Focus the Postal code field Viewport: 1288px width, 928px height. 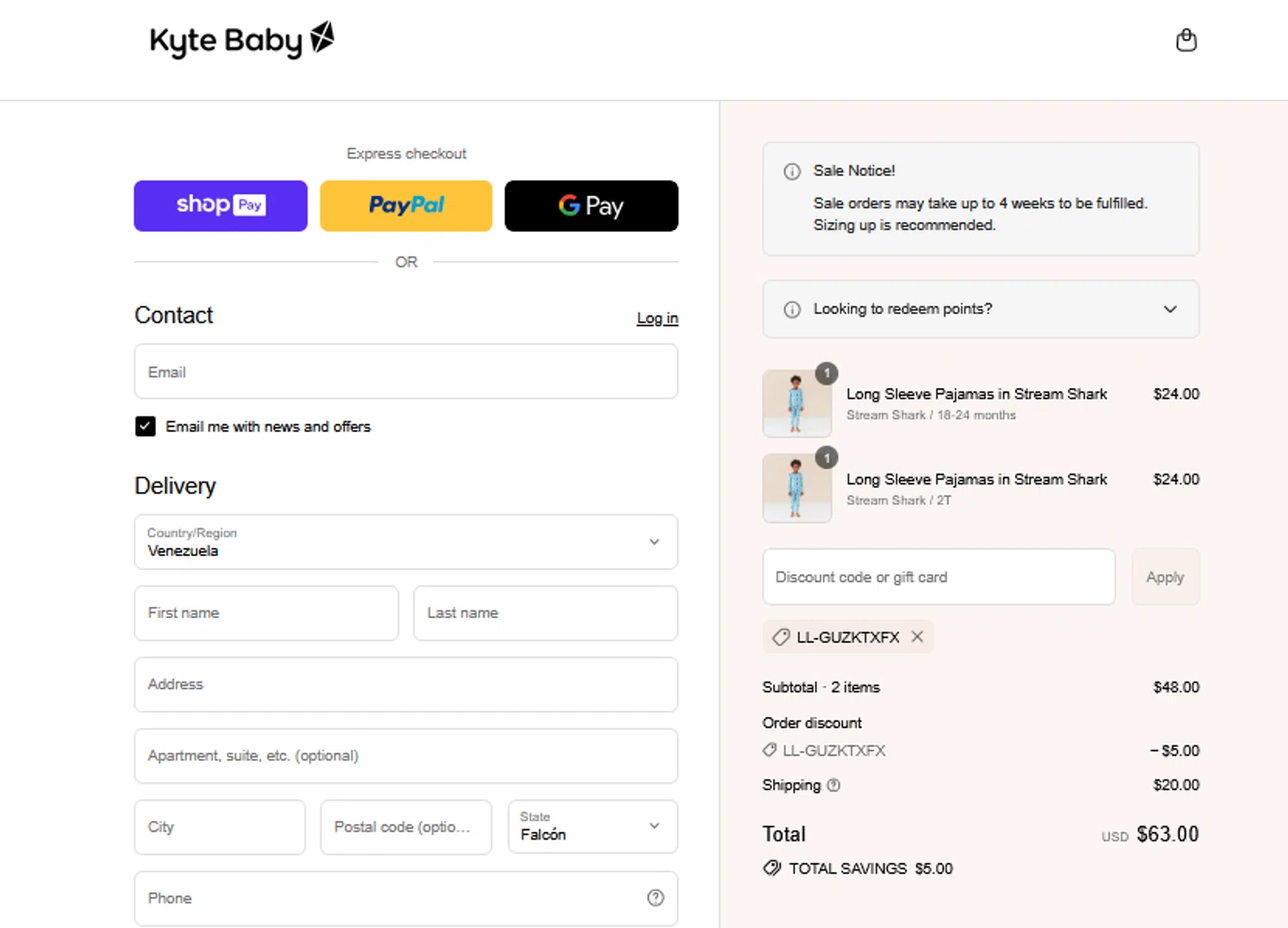[x=406, y=827]
